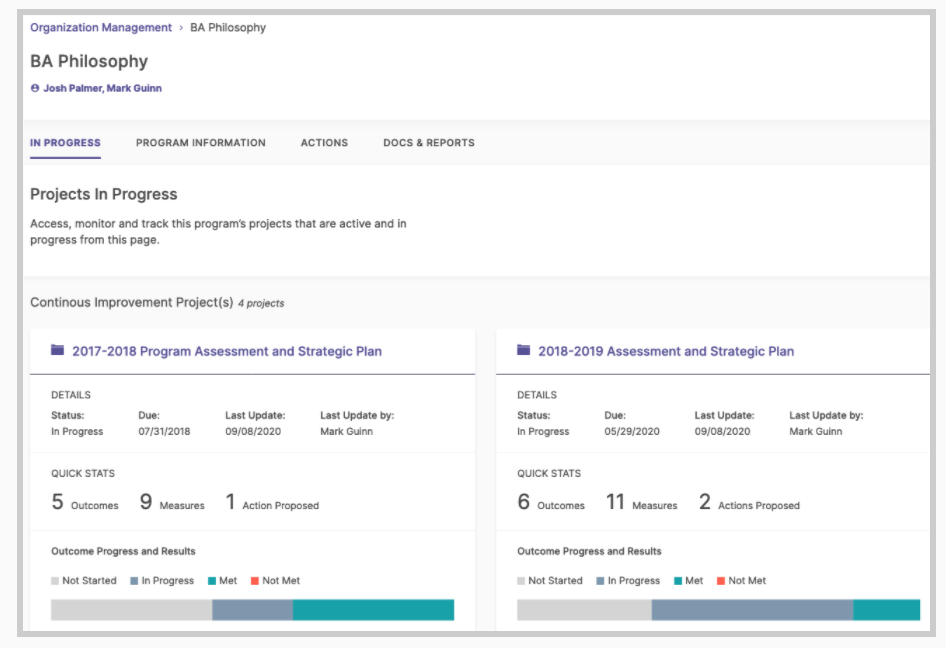Go to the Actions tab

click(325, 143)
